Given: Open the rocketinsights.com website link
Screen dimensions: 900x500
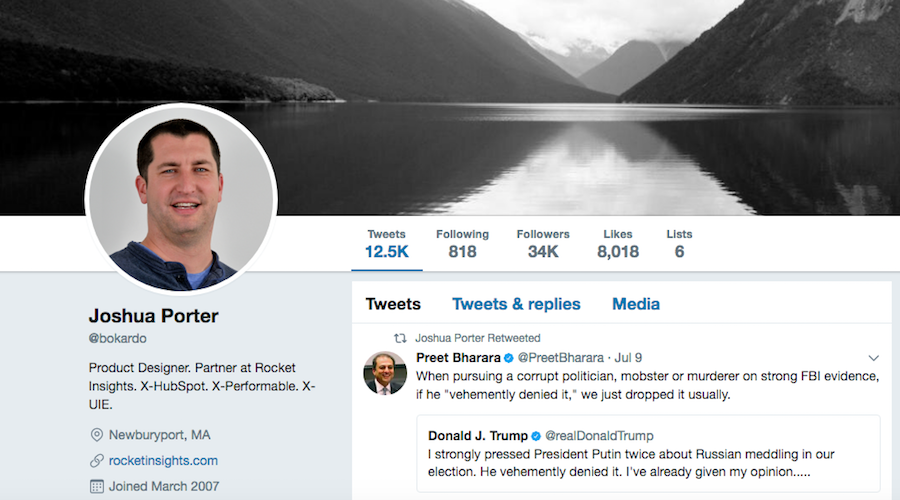Looking at the screenshot, I should (x=163, y=460).
